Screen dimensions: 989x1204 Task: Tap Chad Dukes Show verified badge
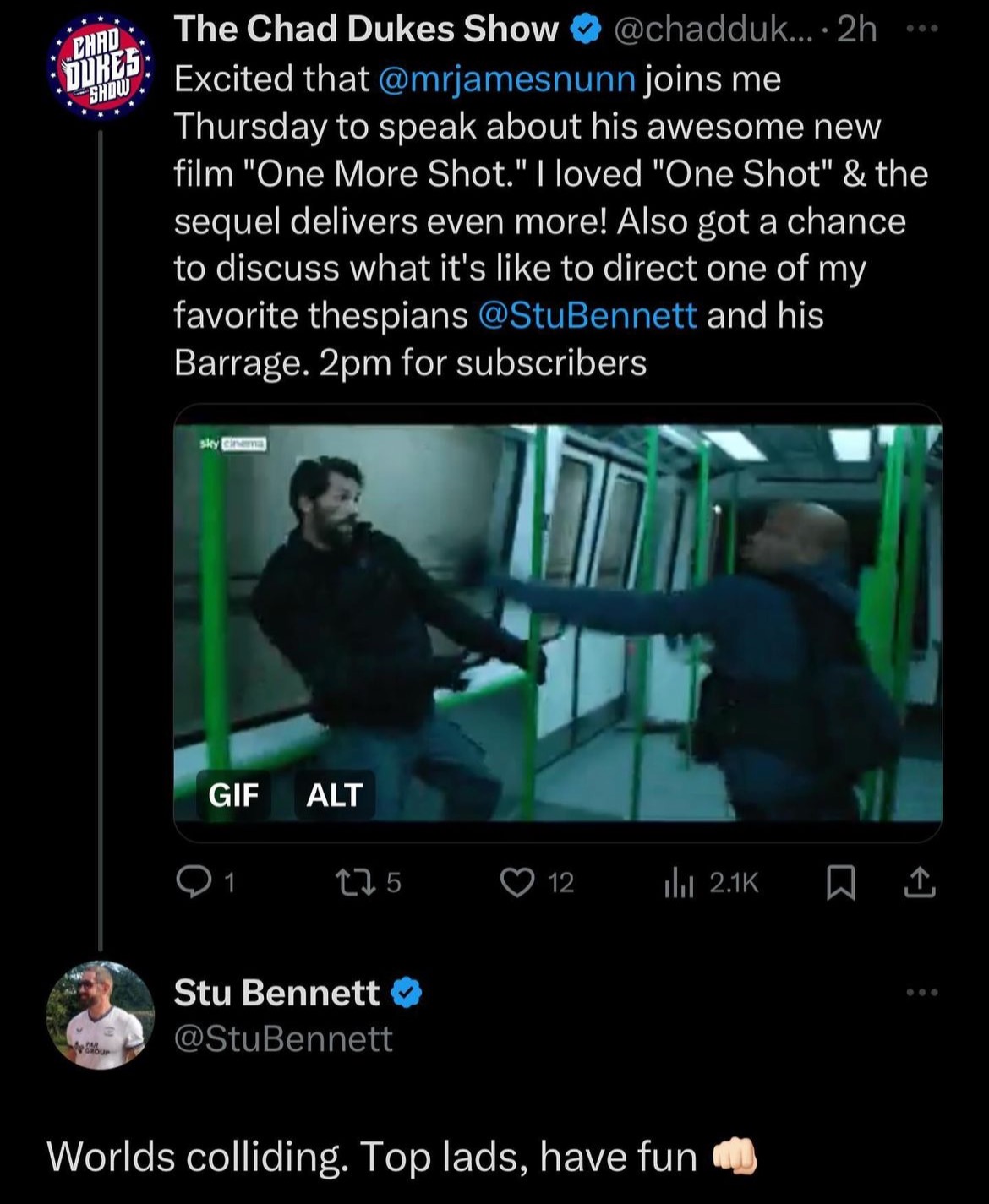click(x=585, y=30)
